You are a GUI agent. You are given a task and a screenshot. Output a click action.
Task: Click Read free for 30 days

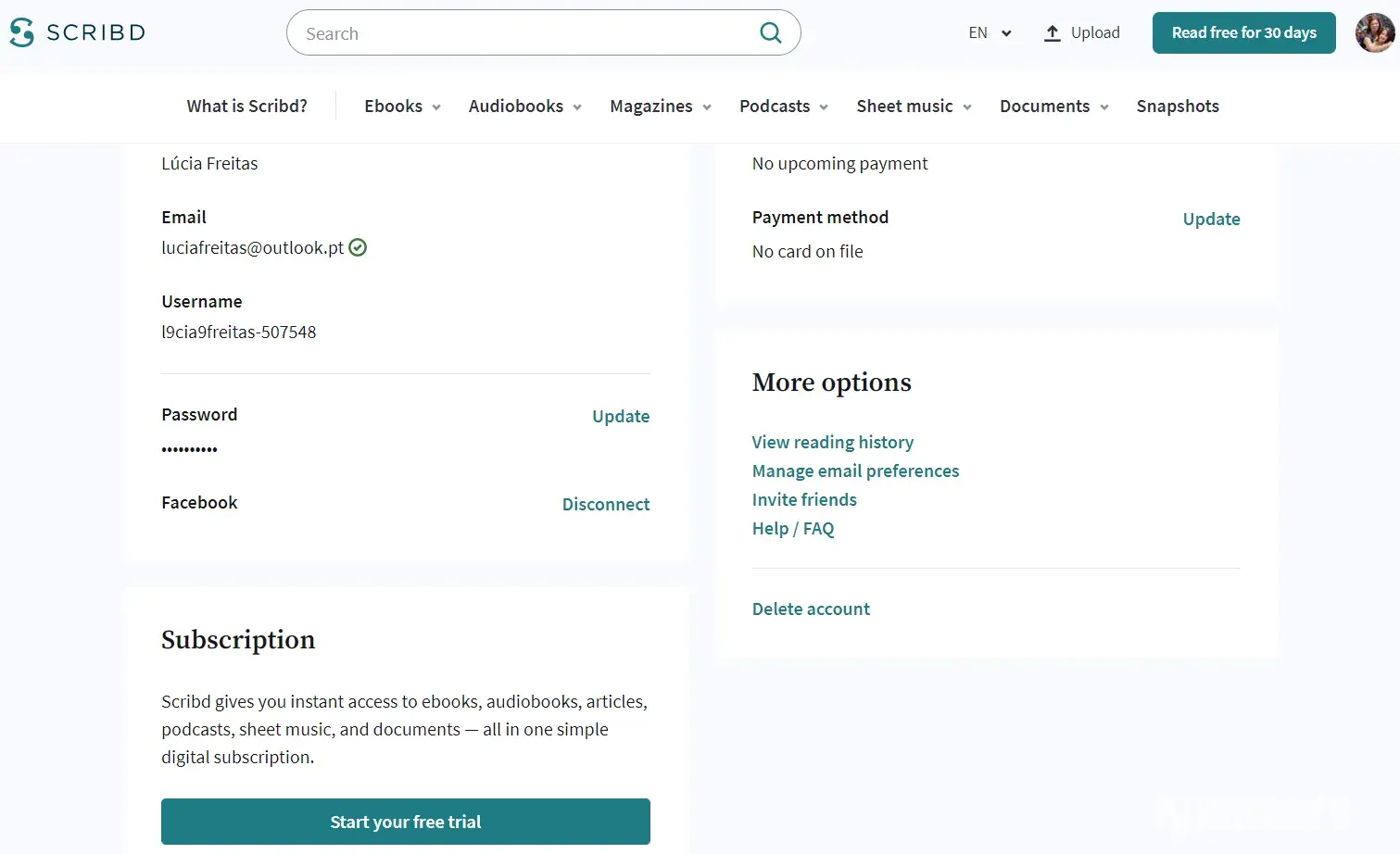coord(1243,33)
